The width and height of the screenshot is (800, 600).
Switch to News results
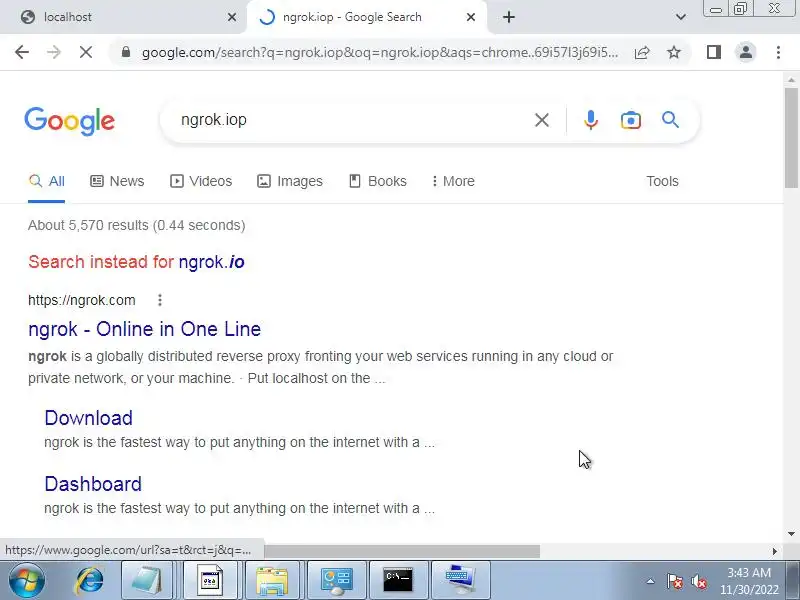click(x=117, y=182)
